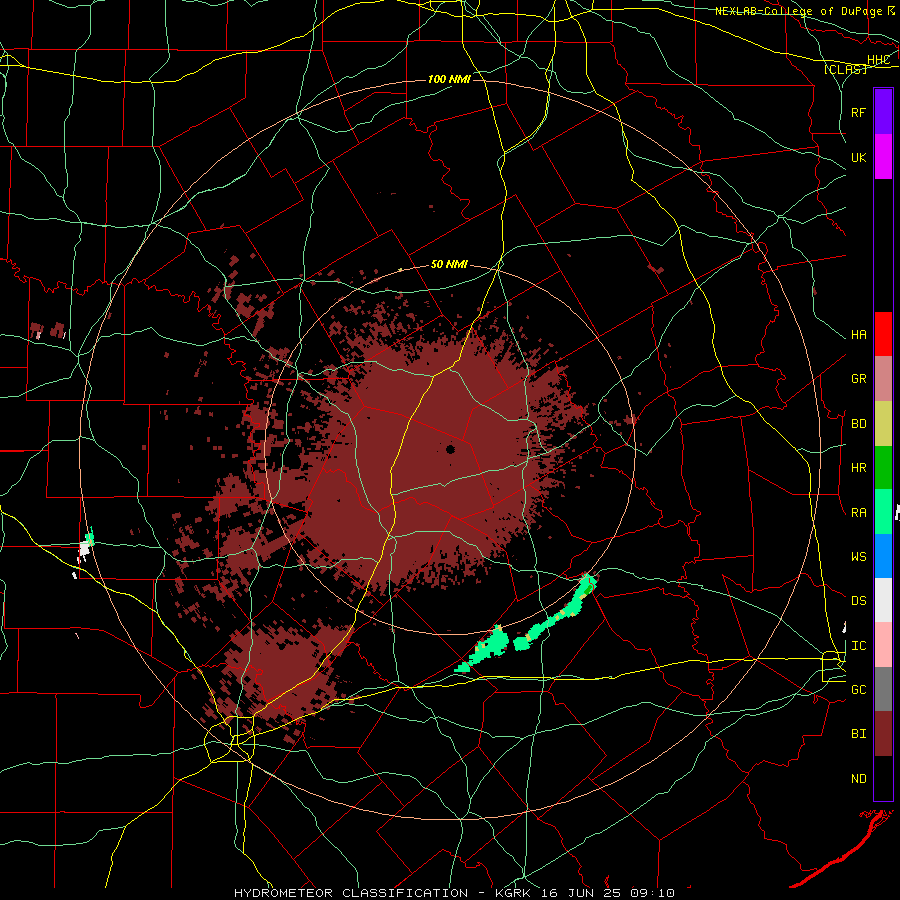This screenshot has width=900, height=900.
Task: Click the ND black legend swatch
Action: tap(883, 778)
